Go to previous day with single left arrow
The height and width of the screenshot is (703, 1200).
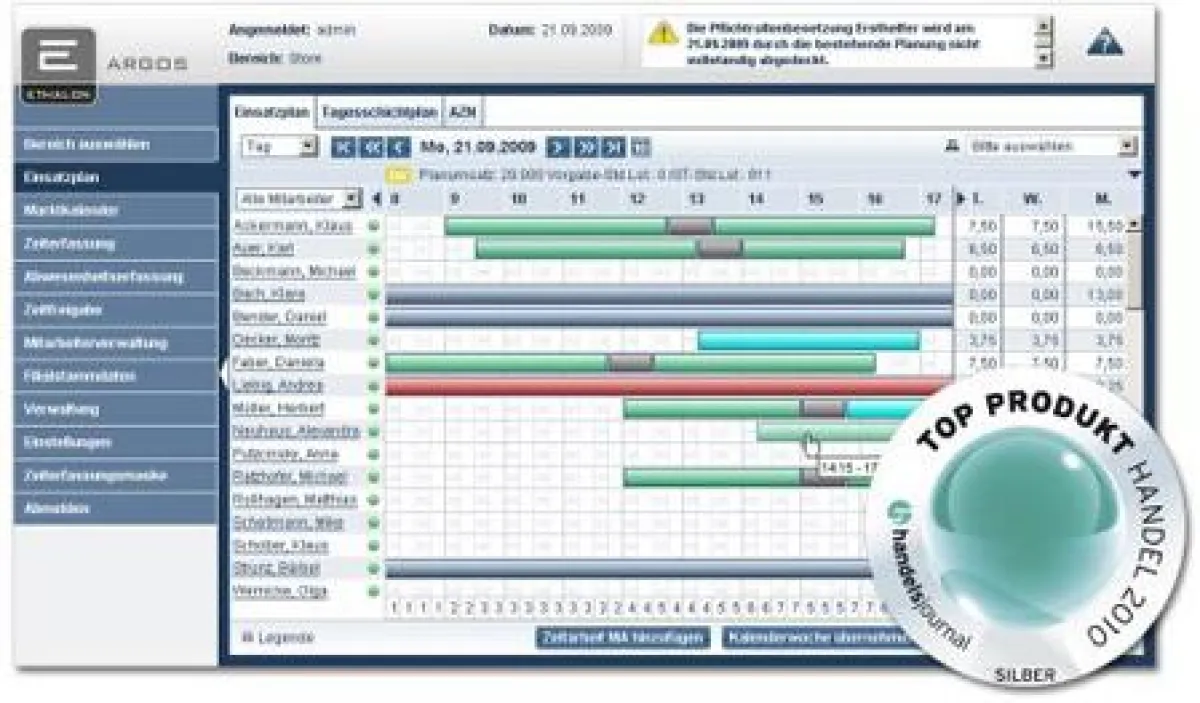point(399,147)
